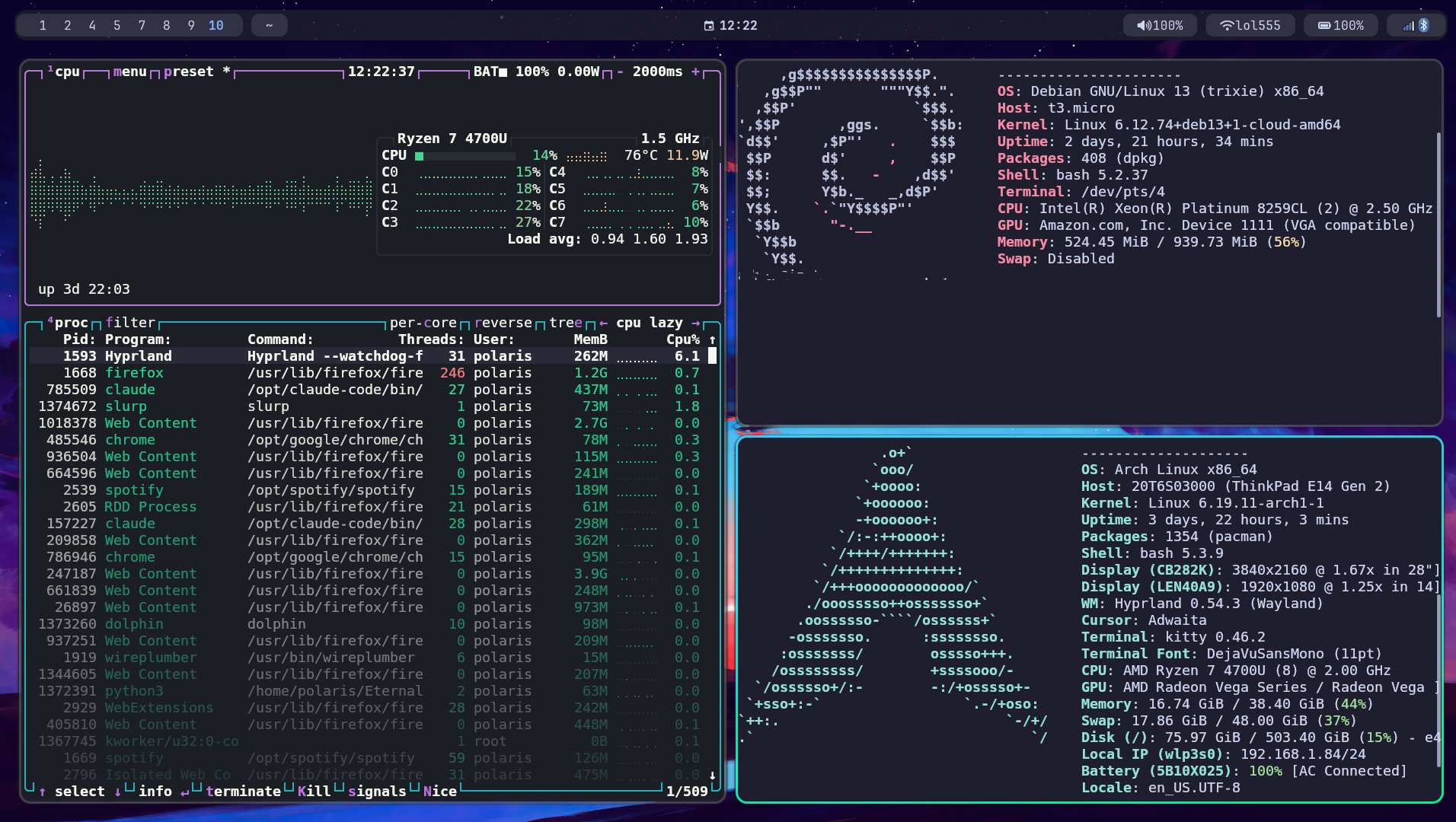The height and width of the screenshot is (822, 1456).
Task: Select the dolphin process row
Action: click(369, 624)
